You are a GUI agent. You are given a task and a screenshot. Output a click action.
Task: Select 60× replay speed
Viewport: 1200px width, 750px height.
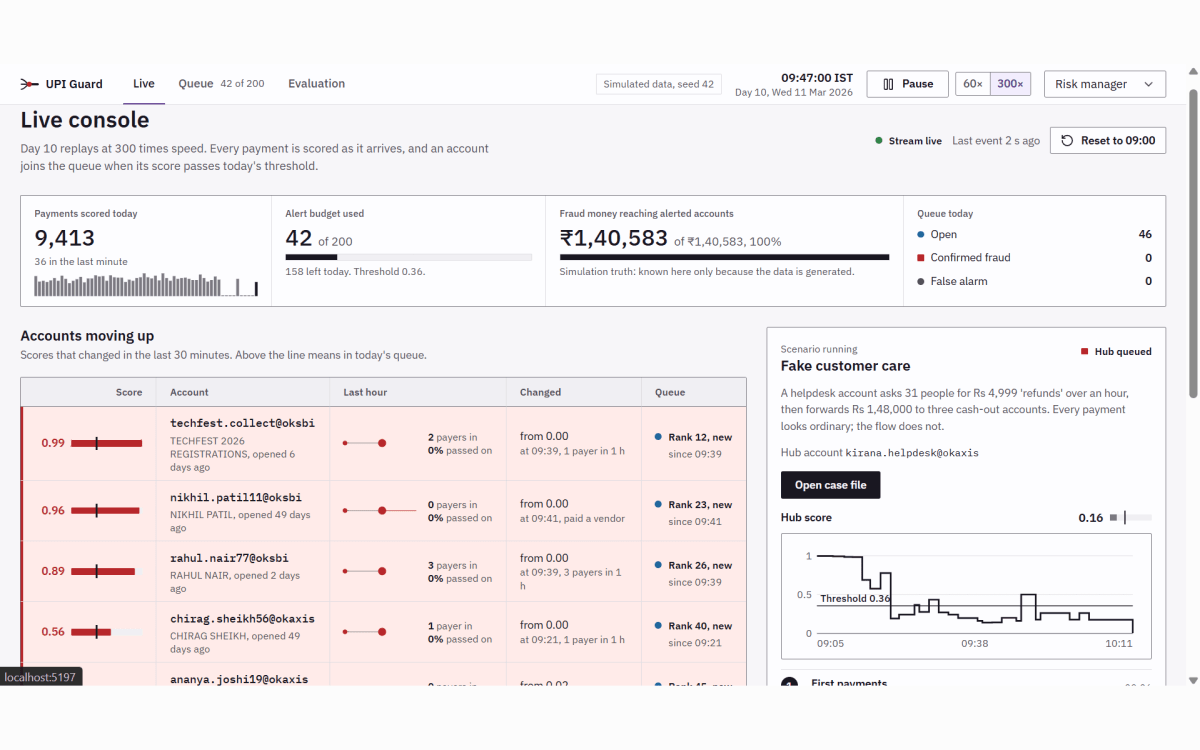tap(973, 84)
